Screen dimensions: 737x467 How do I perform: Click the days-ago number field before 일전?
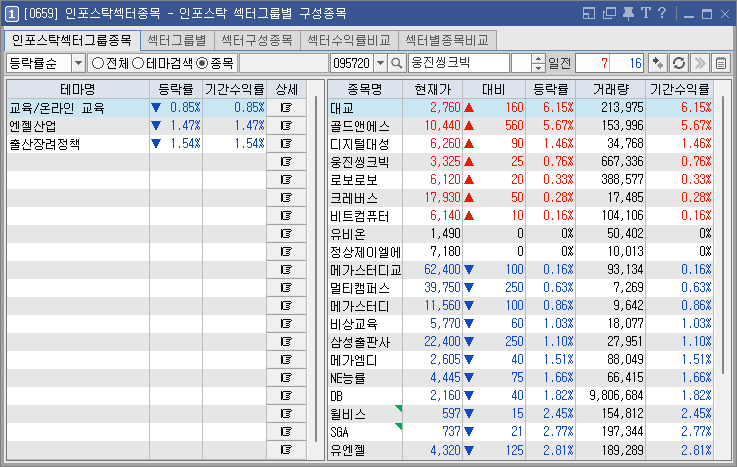(521, 63)
